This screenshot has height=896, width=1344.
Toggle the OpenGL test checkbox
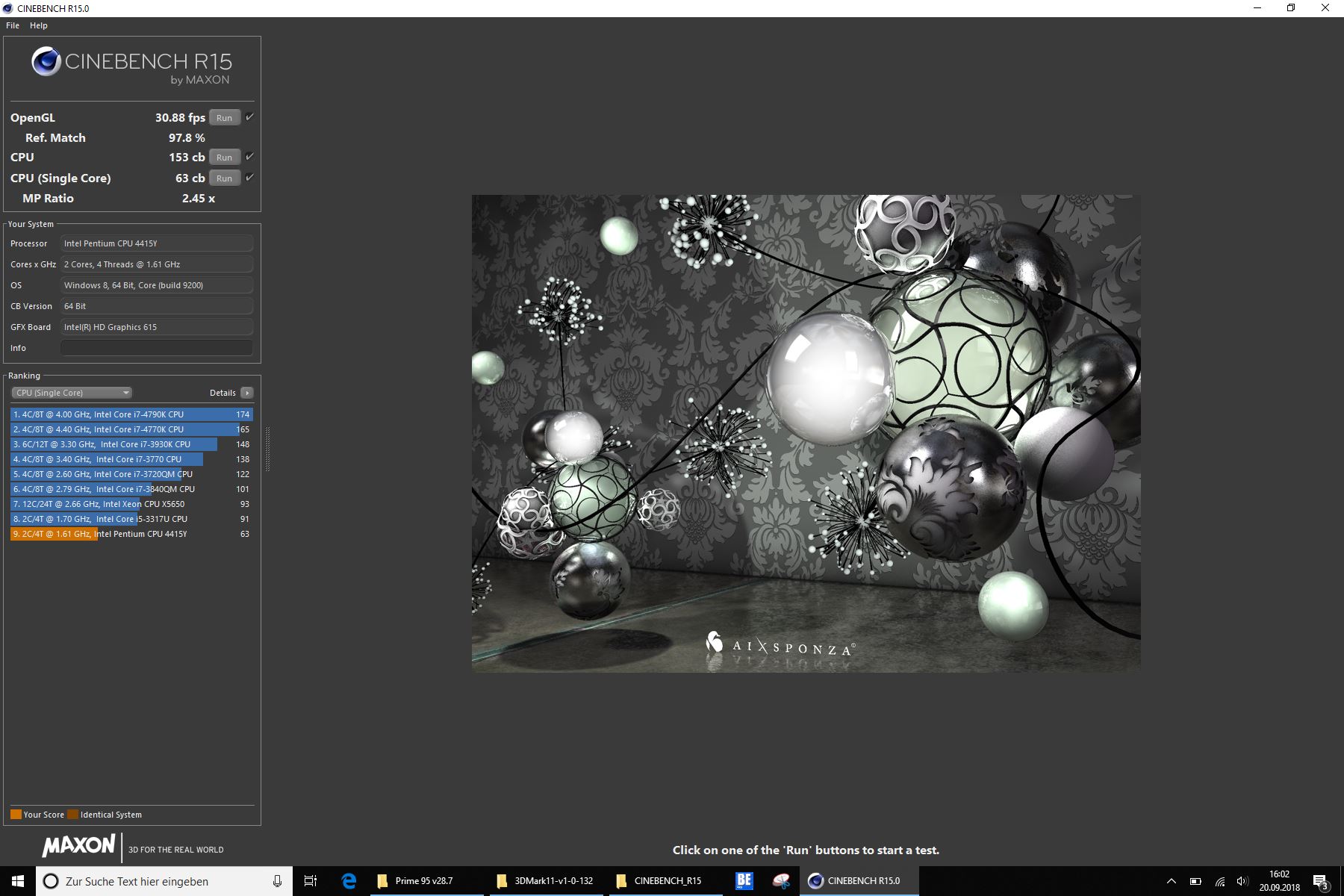tap(250, 117)
